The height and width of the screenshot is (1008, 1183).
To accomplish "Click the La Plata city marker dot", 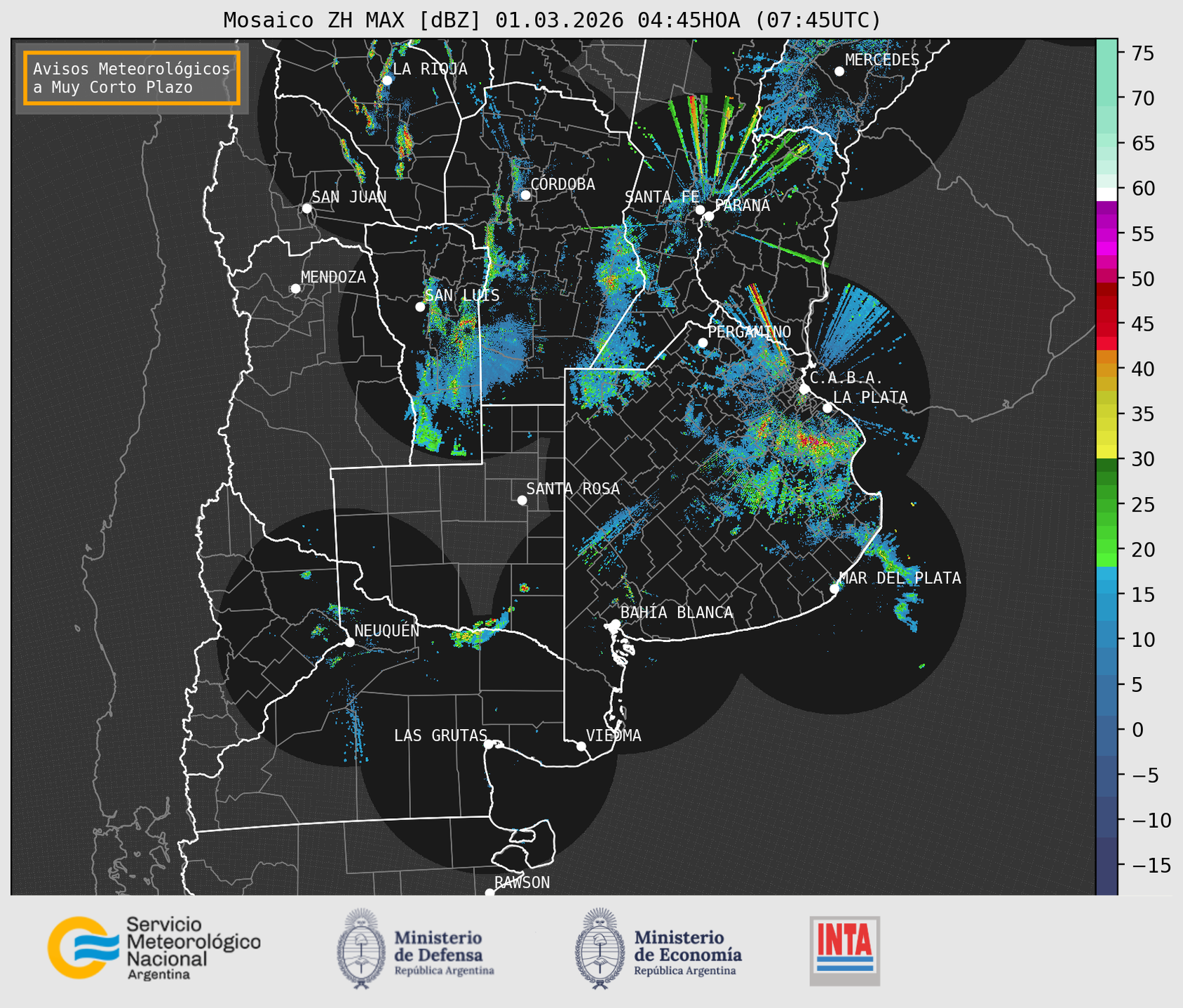I will pyautogui.click(x=827, y=408).
